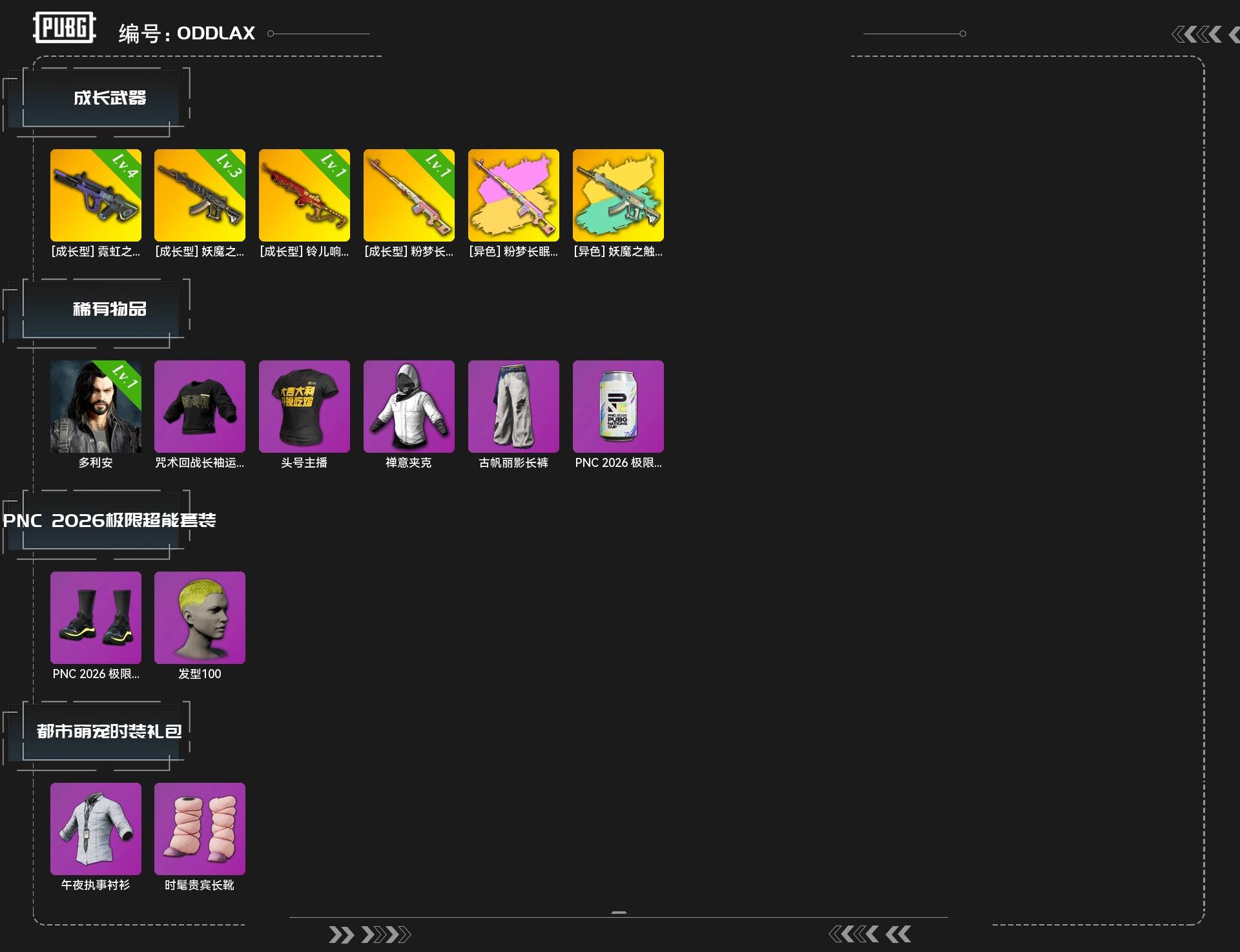Click the 都市丽宠时装礼包 section header
The width and height of the screenshot is (1240, 952).
(x=109, y=731)
